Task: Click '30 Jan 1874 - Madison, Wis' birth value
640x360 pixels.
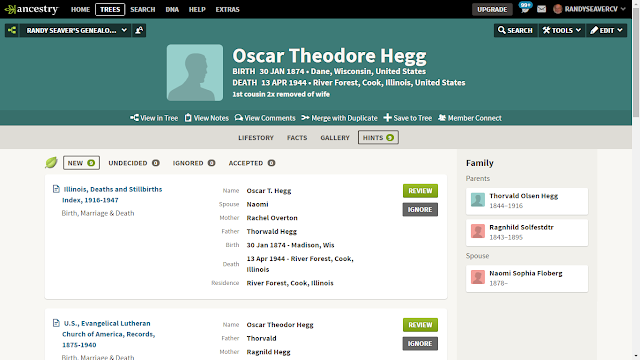Action: [x=290, y=245]
